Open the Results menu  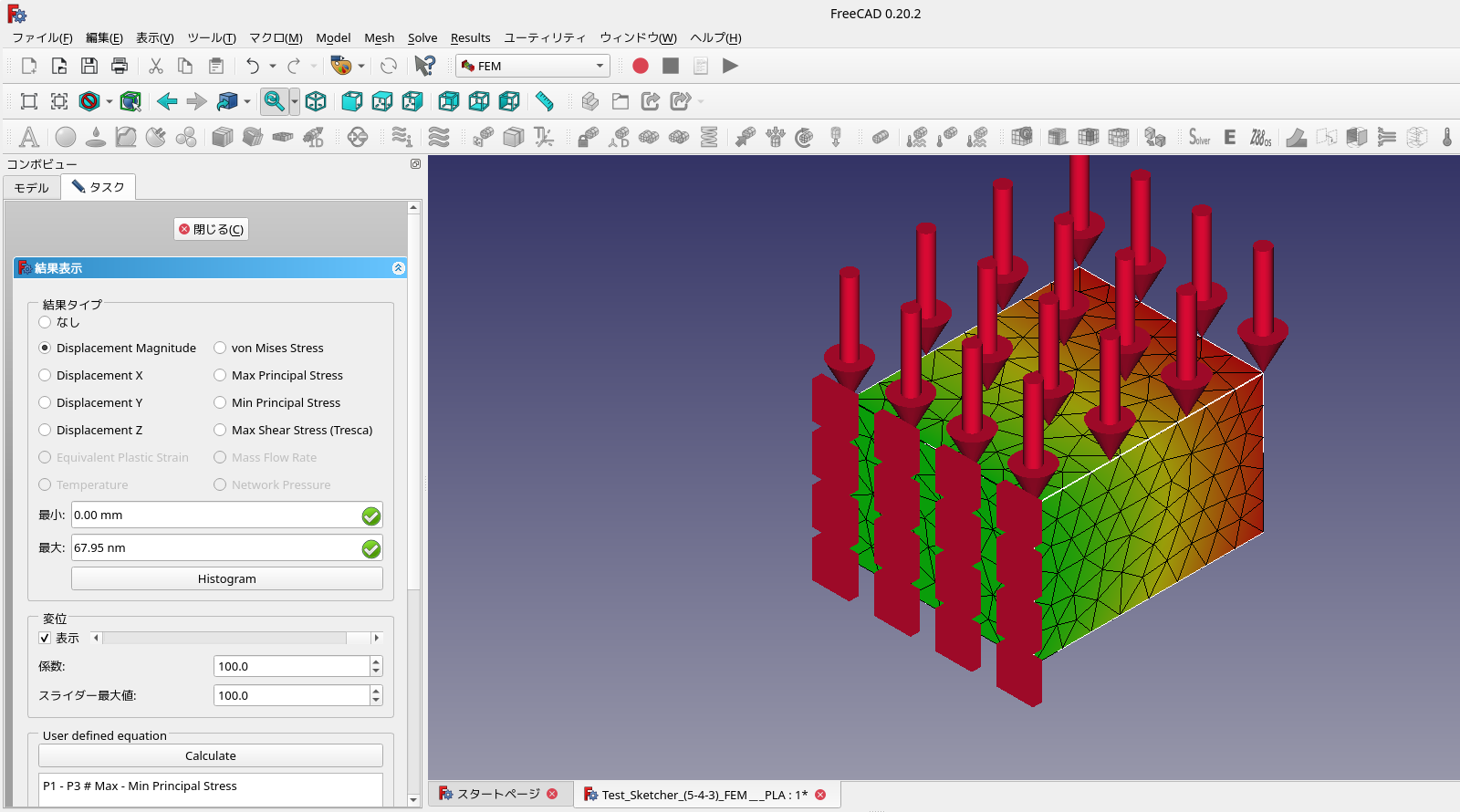[x=471, y=37]
